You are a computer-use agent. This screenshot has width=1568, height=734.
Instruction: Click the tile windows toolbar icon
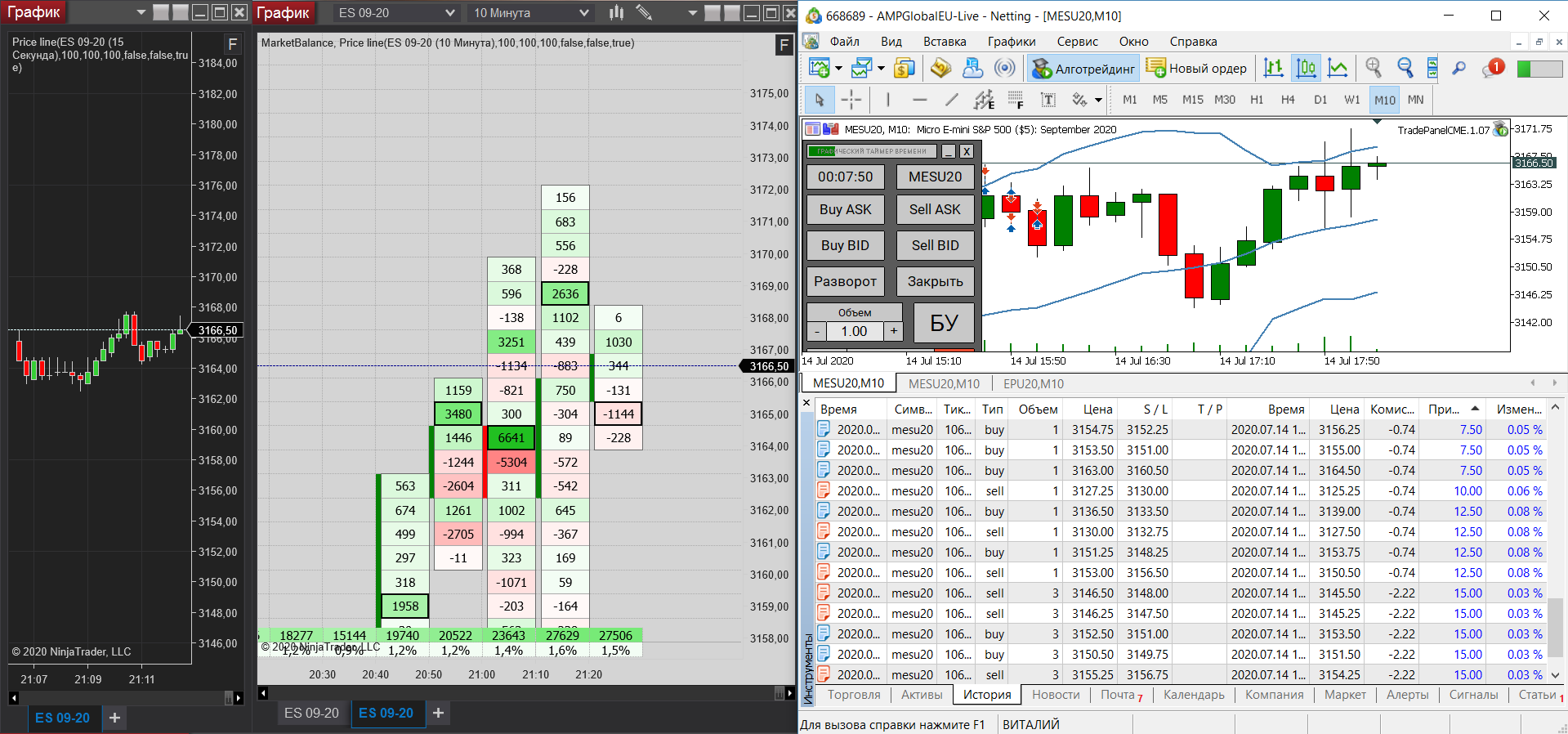pos(1432,69)
